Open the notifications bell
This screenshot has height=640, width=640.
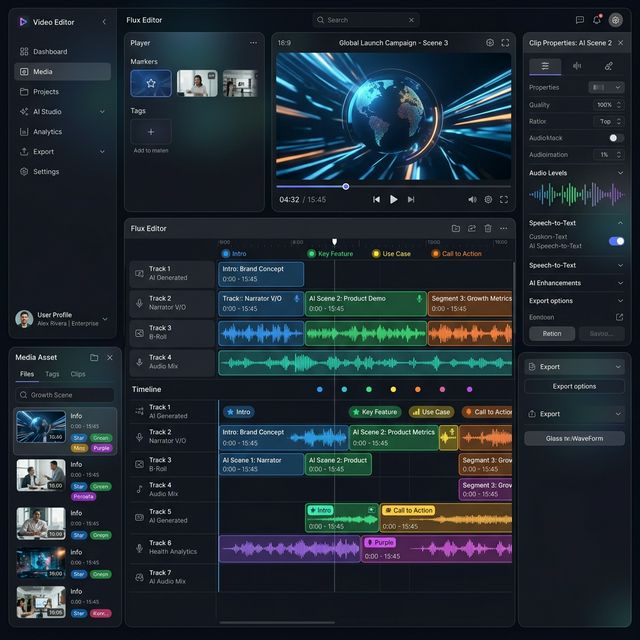point(597,19)
